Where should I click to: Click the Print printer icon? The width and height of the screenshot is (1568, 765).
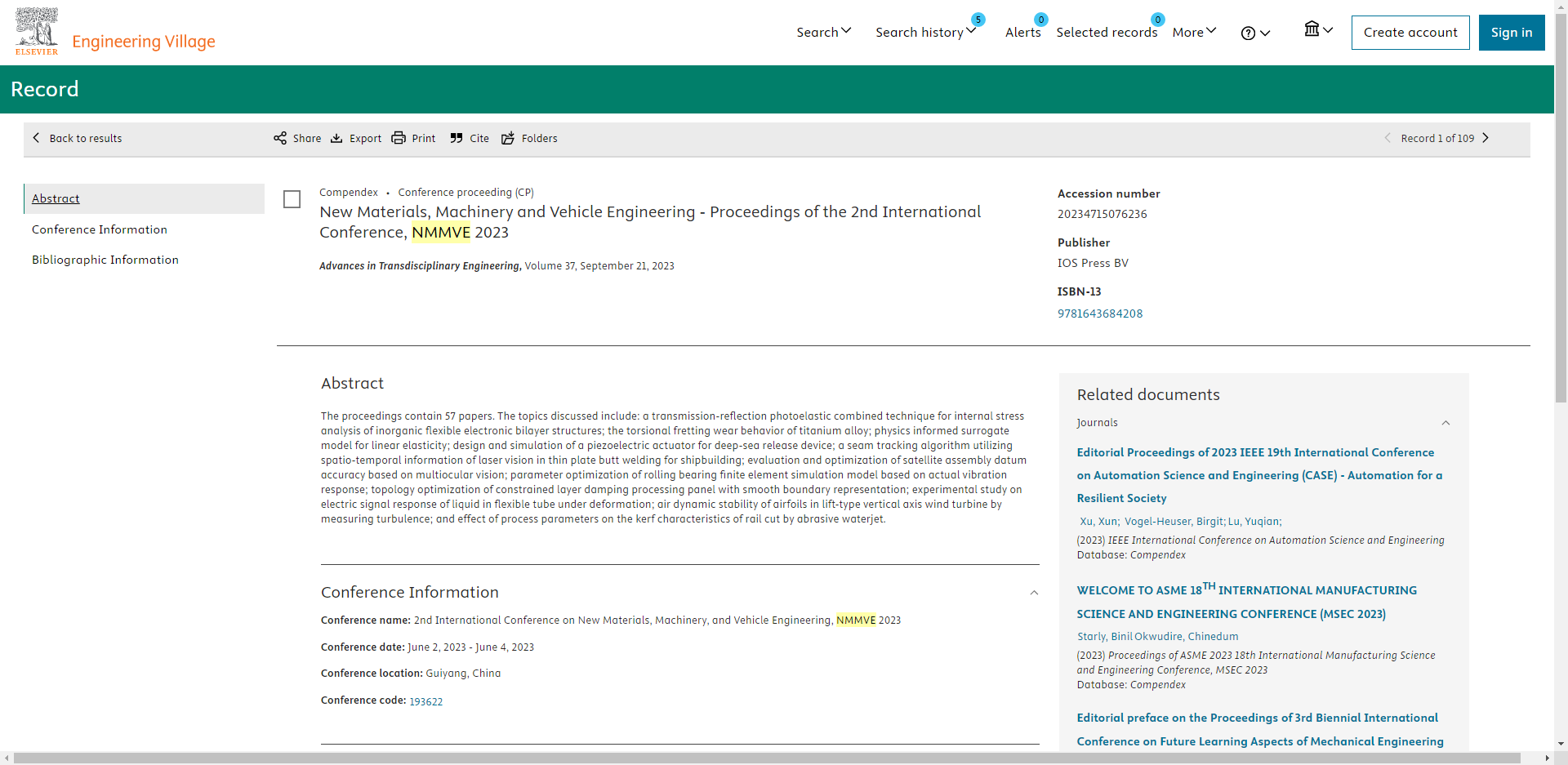(x=399, y=138)
